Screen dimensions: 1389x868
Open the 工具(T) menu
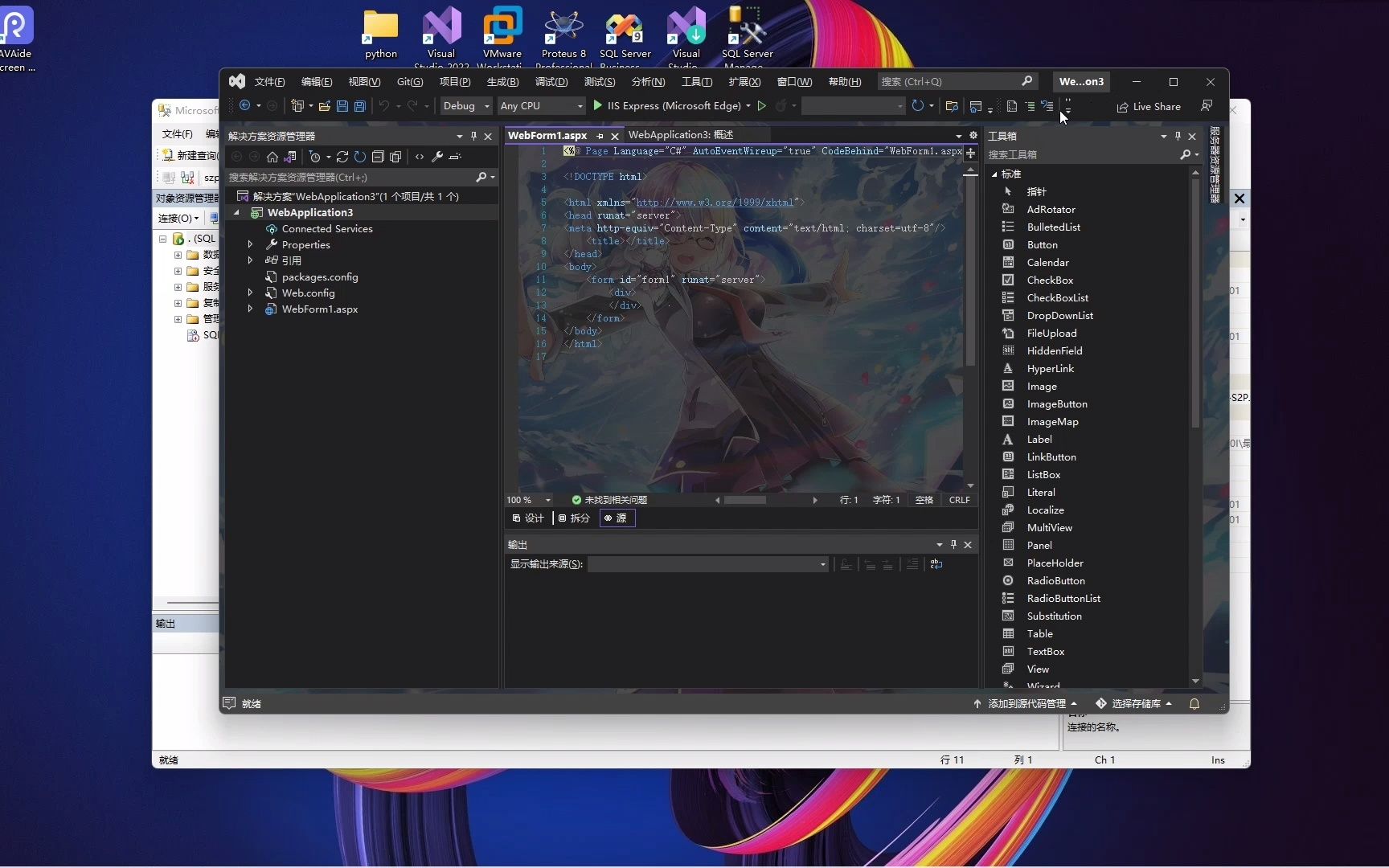[x=697, y=82]
